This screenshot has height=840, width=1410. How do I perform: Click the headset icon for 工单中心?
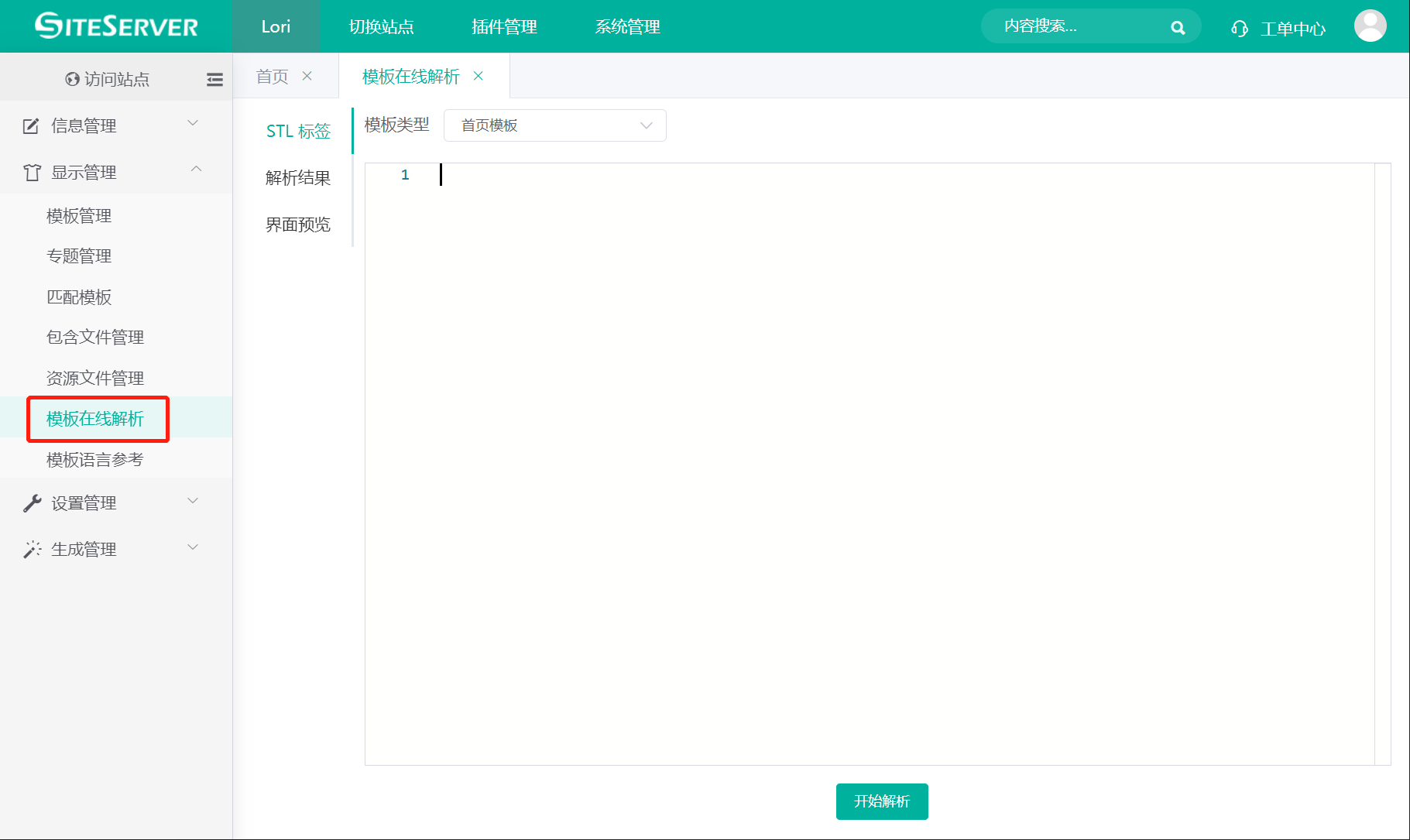[1239, 29]
